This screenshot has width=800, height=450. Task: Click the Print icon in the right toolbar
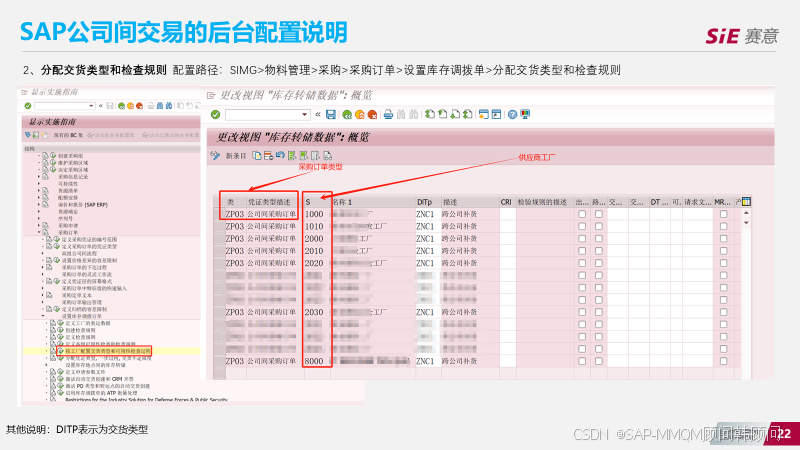388,115
